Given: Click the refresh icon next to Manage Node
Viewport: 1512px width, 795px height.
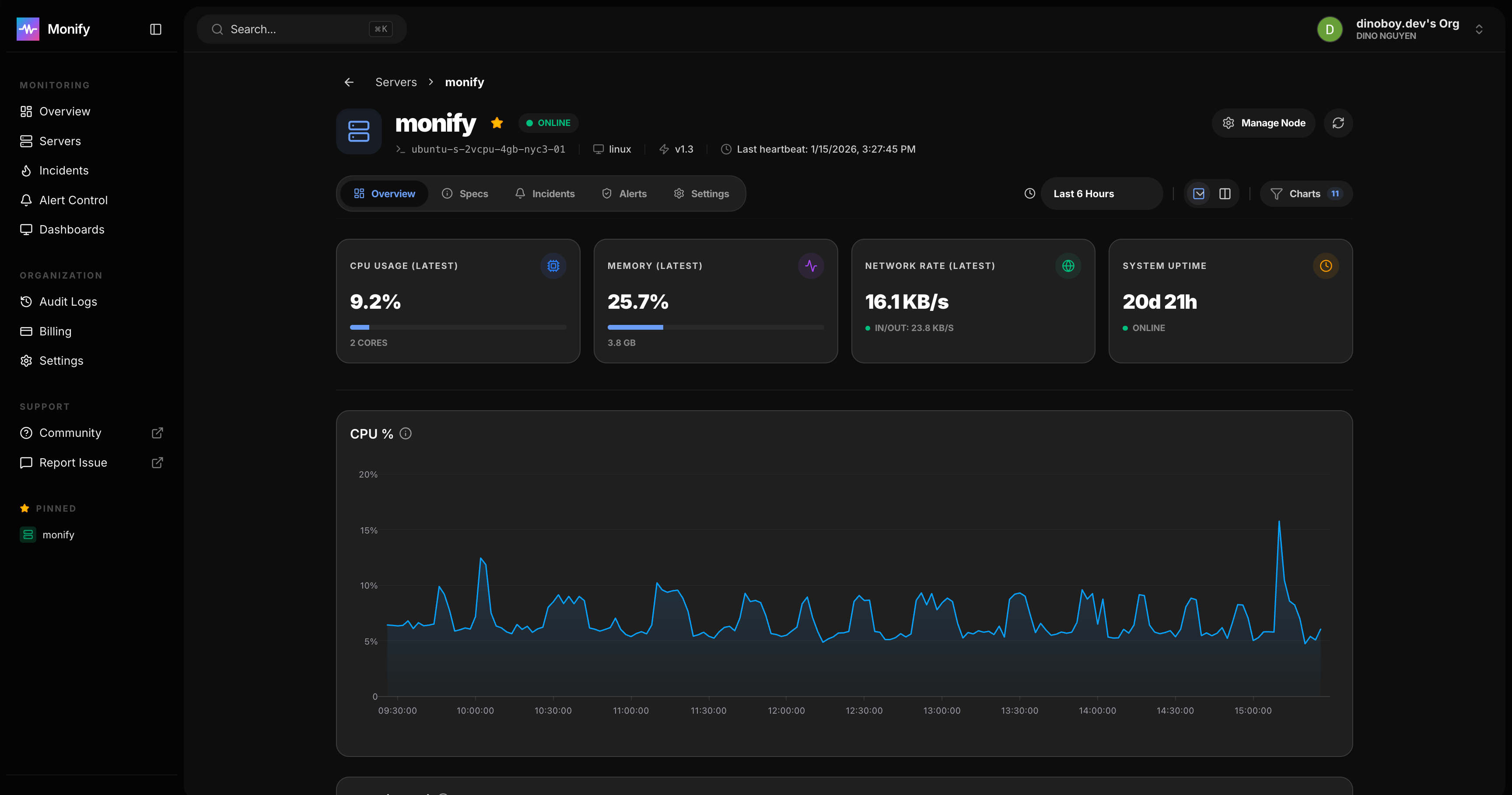Looking at the screenshot, I should tap(1339, 122).
